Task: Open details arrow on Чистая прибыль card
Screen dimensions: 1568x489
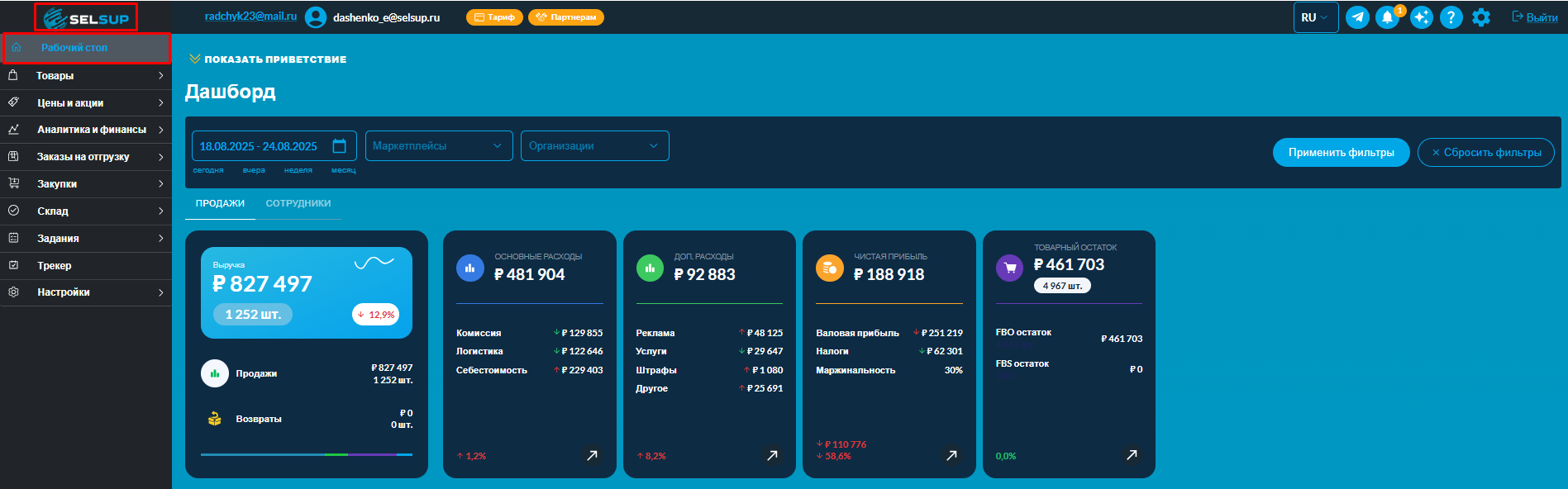Action: [951, 455]
